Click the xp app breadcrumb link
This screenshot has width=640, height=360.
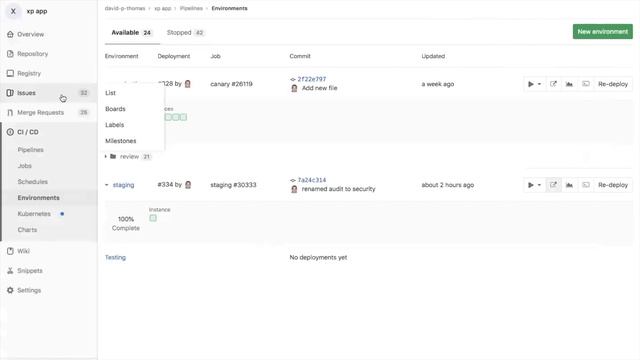pyautogui.click(x=162, y=8)
